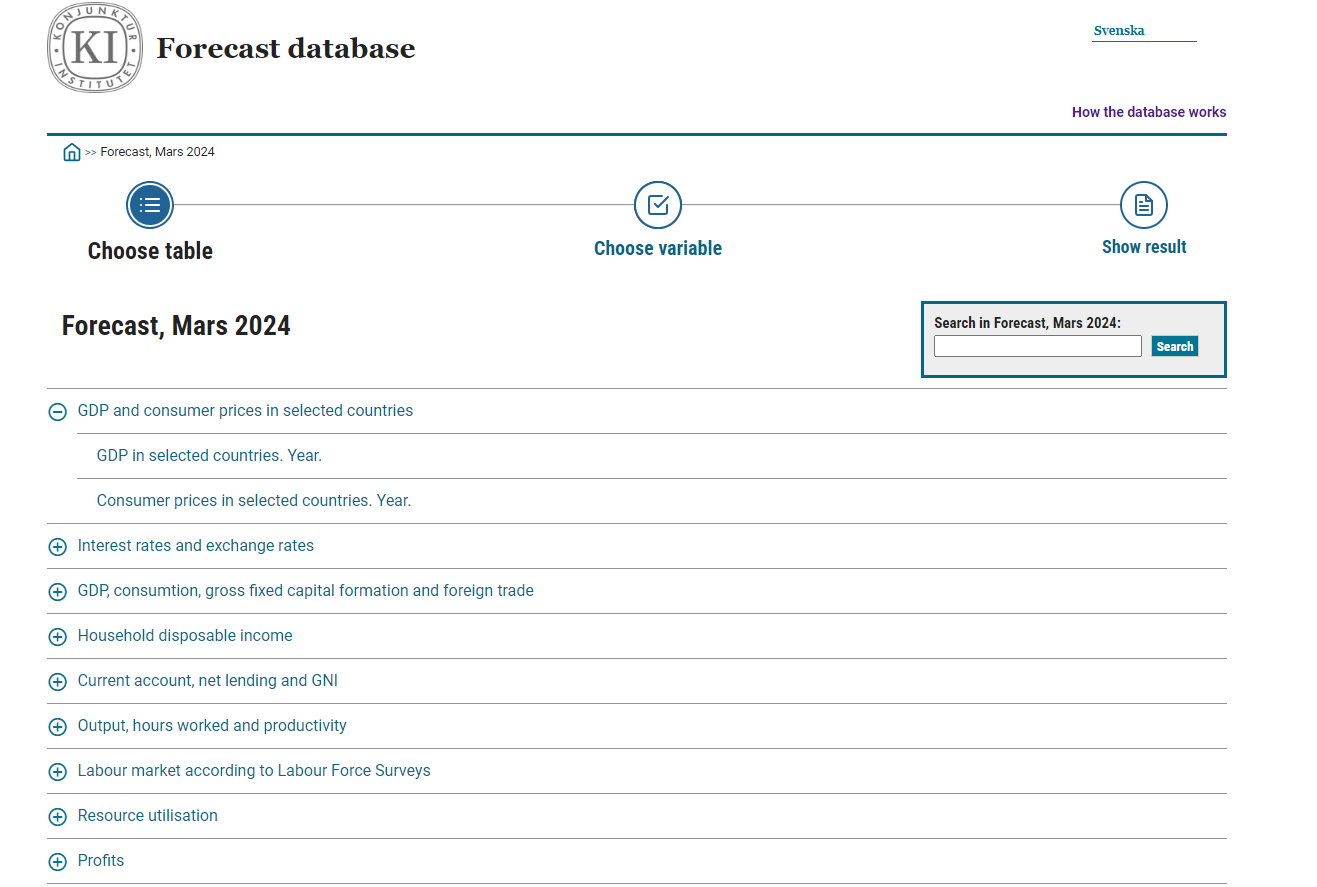This screenshot has height=887, width=1317.
Task: Select the Choose table step icon
Action: (x=149, y=204)
